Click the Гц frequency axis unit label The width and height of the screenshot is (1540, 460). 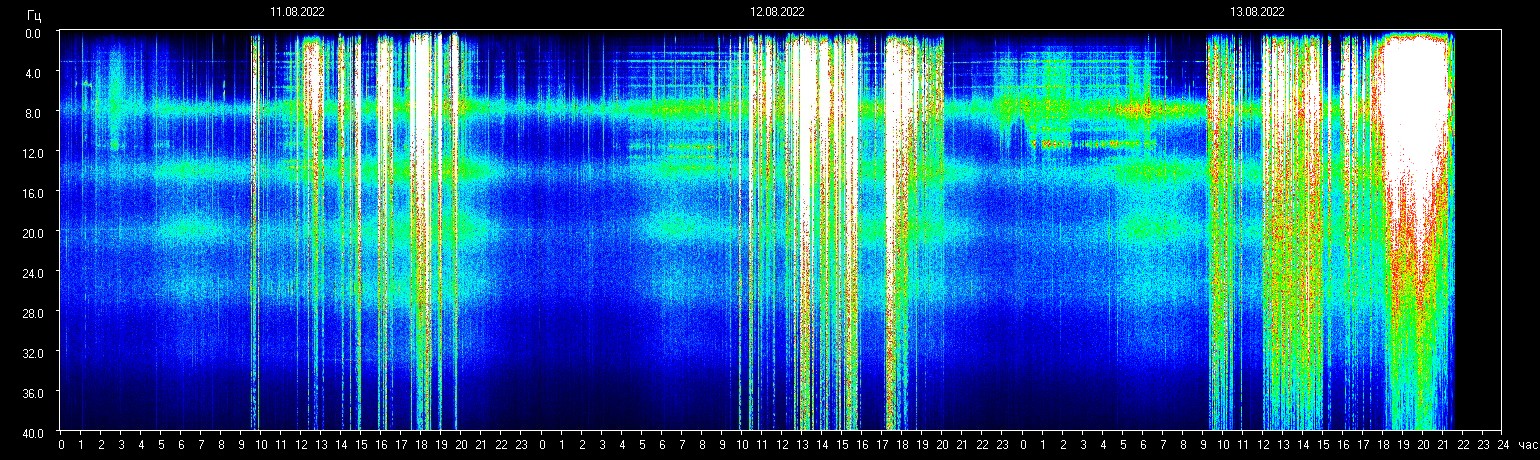tap(34, 15)
